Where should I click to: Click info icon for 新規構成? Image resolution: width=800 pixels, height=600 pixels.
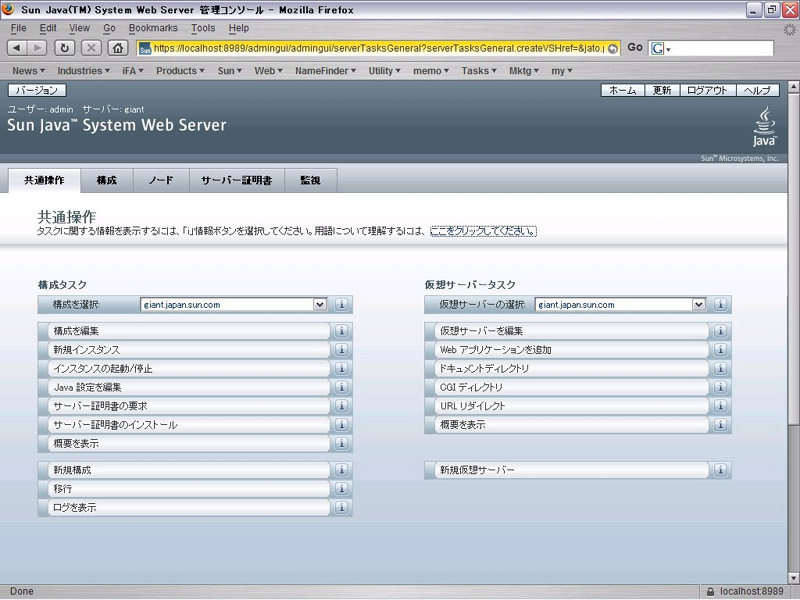pos(341,470)
